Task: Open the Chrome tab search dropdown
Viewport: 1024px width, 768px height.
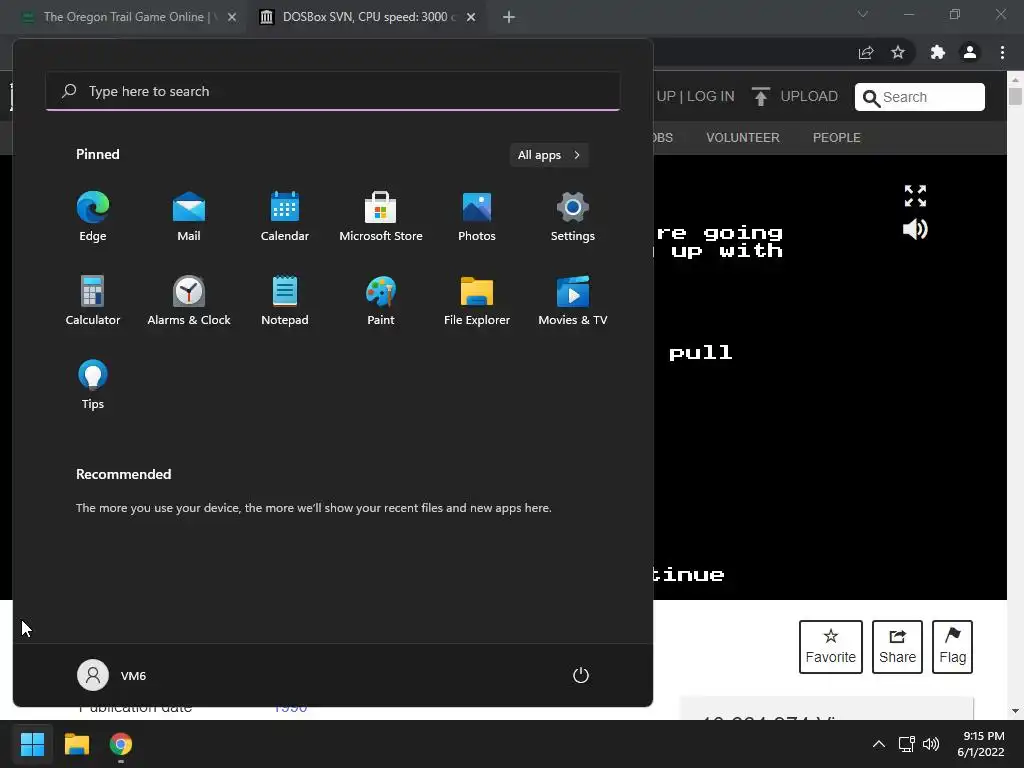Action: click(863, 14)
